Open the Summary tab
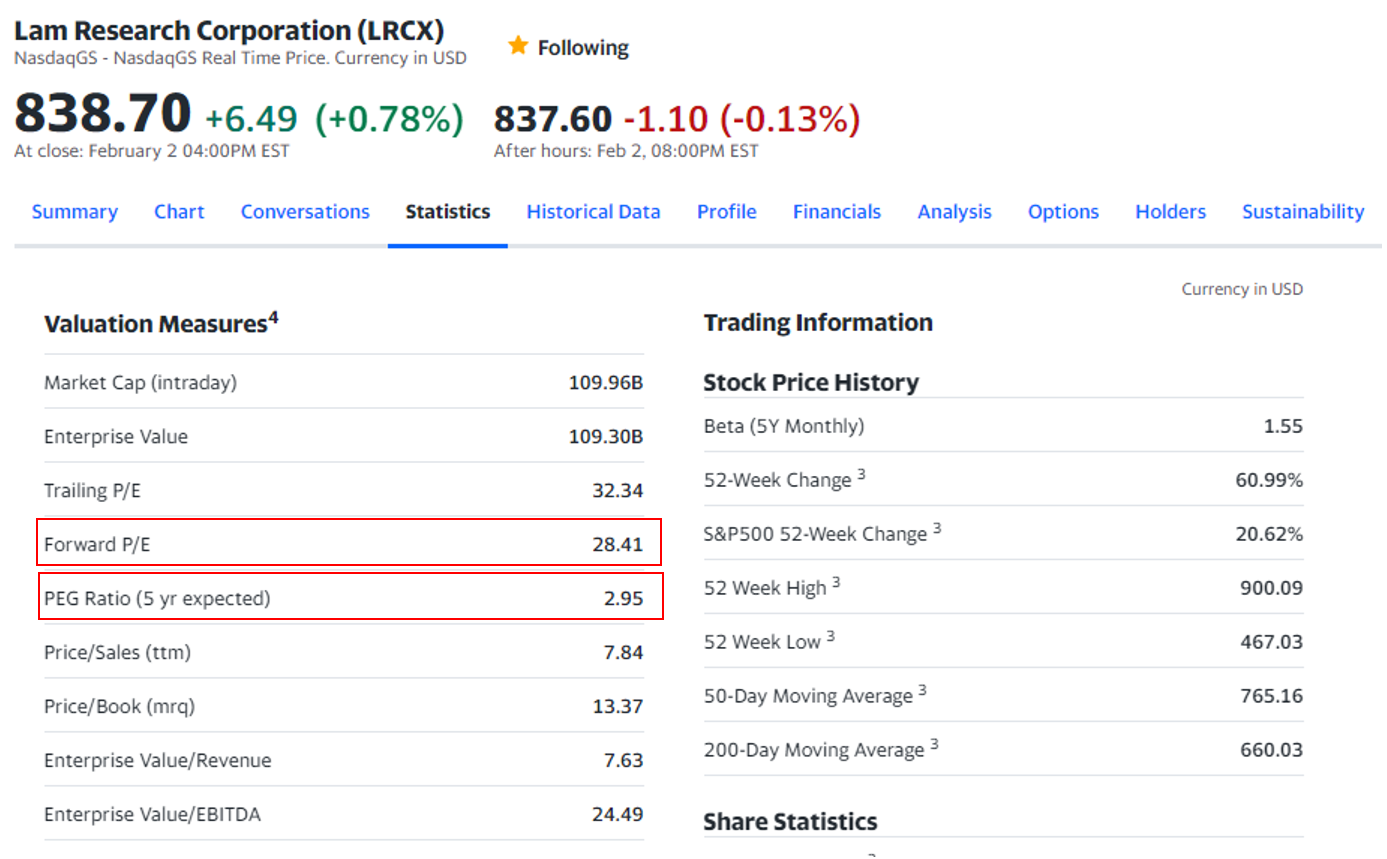This screenshot has width=1387, height=859. point(74,212)
